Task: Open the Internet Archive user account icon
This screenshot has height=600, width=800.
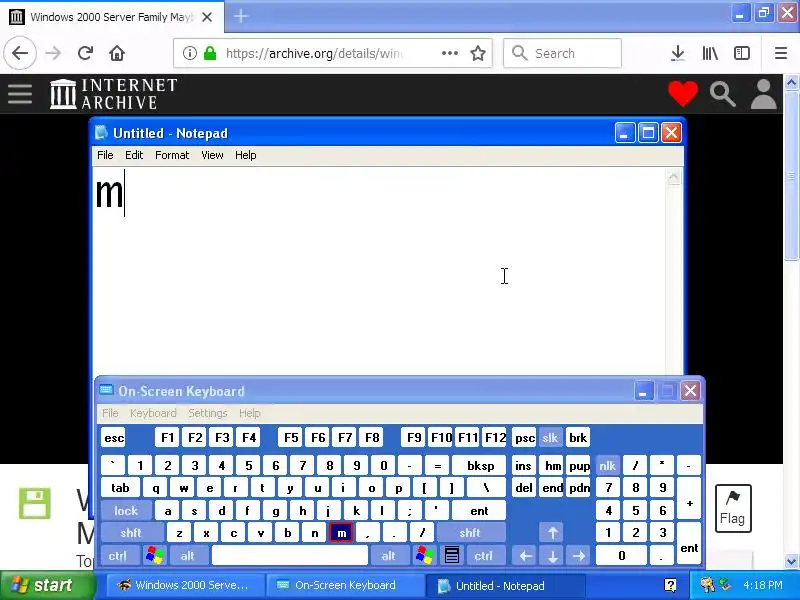Action: coord(763,94)
